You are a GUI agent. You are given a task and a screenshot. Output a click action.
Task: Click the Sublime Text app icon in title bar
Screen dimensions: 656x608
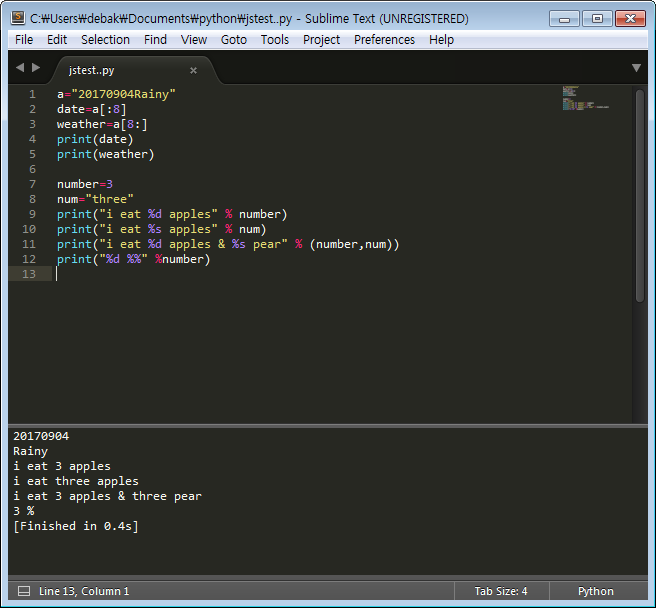[x=18, y=18]
